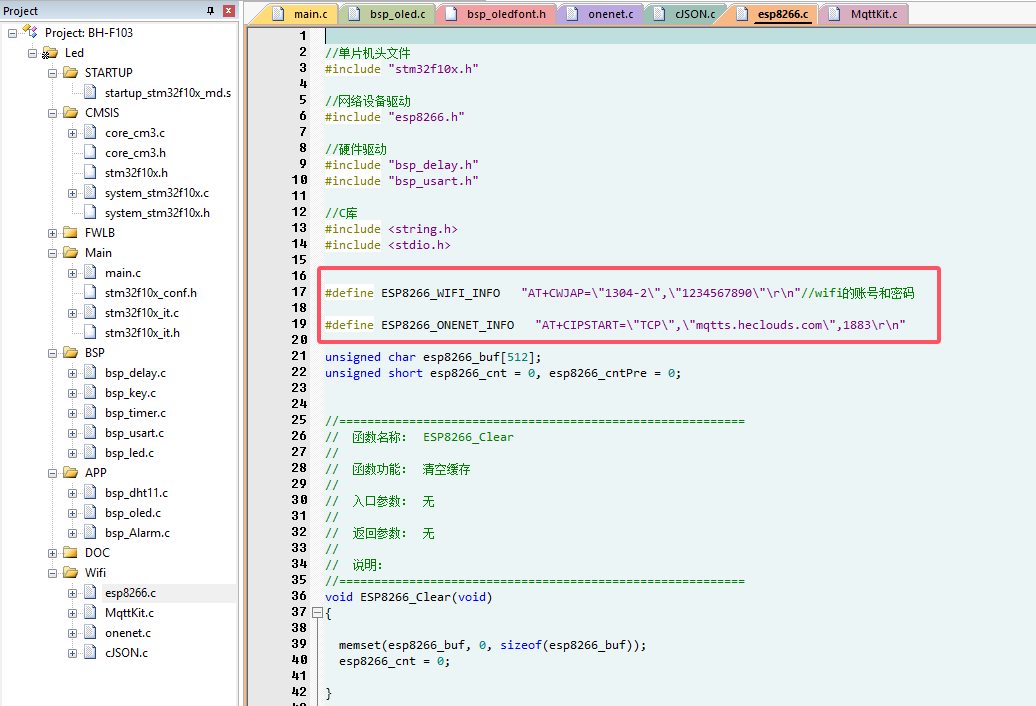Click the BSP folder icon

[x=70, y=353]
